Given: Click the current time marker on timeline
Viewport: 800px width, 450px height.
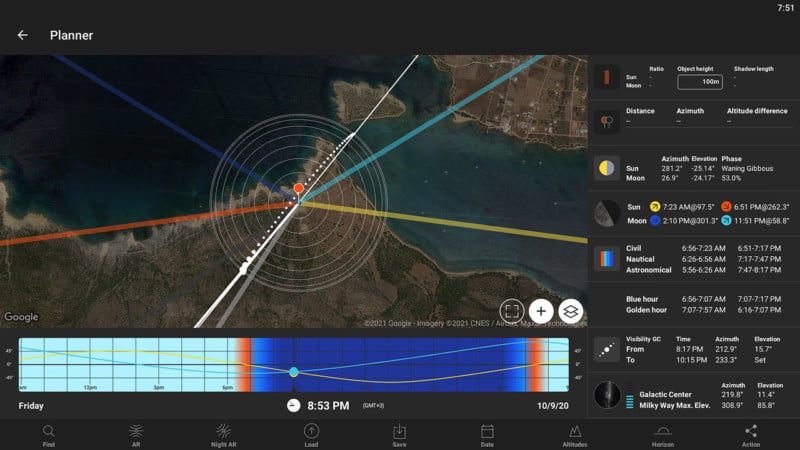Looking at the screenshot, I should tap(293, 372).
